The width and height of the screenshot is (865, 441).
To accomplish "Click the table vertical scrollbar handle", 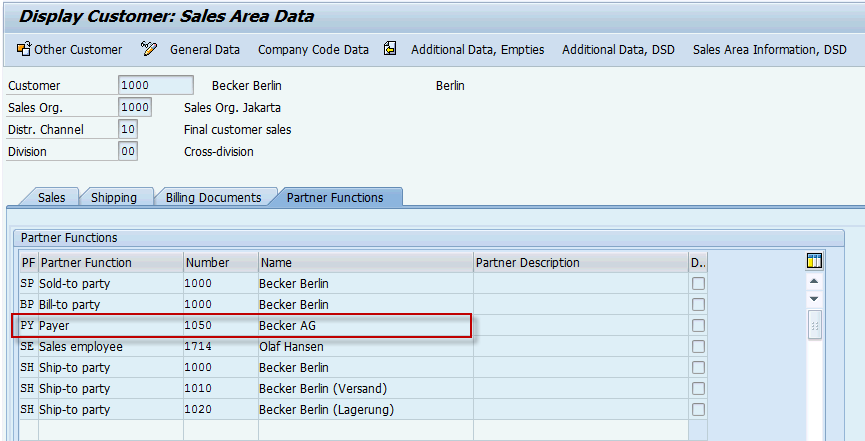I will (x=814, y=325).
